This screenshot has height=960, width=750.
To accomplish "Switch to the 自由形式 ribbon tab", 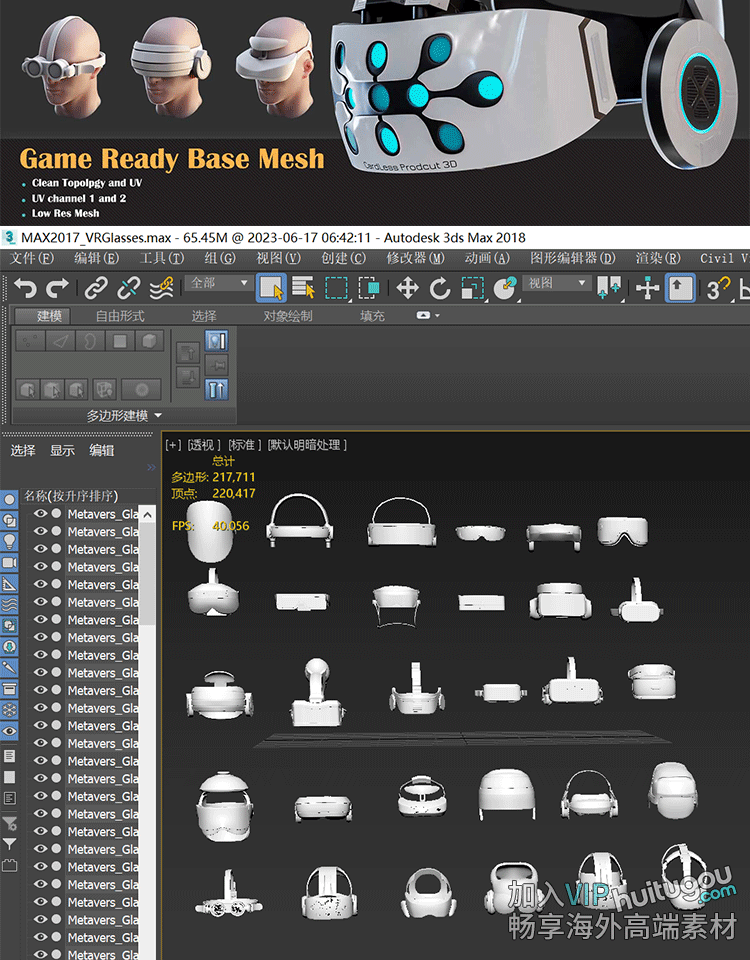I will [x=120, y=316].
